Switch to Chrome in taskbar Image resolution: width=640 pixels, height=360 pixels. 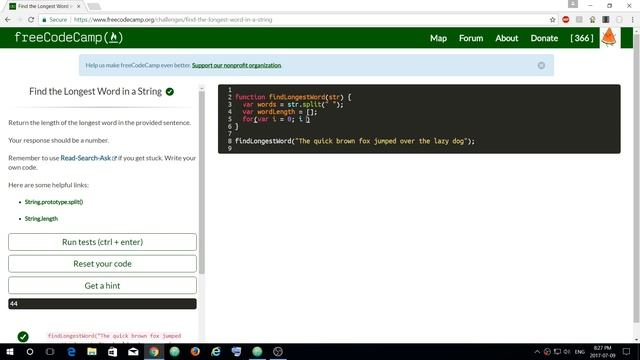tap(154, 351)
